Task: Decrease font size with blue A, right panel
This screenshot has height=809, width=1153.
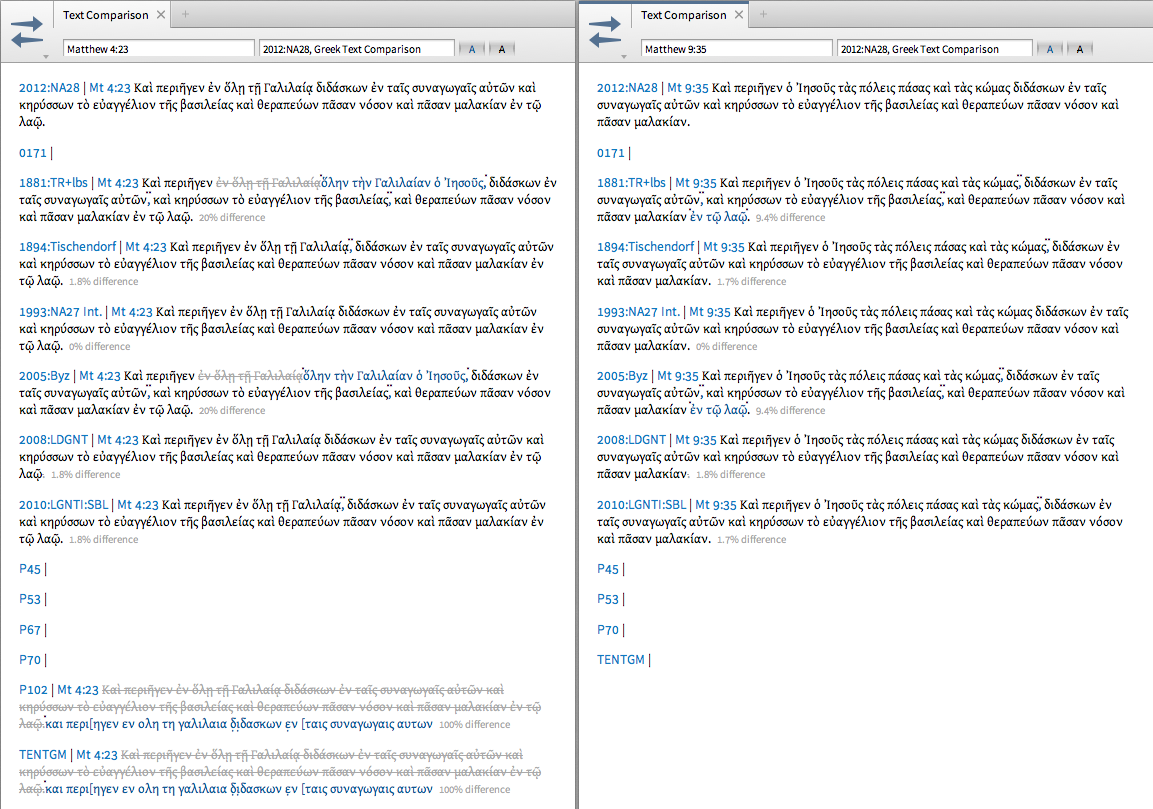Action: point(1050,49)
